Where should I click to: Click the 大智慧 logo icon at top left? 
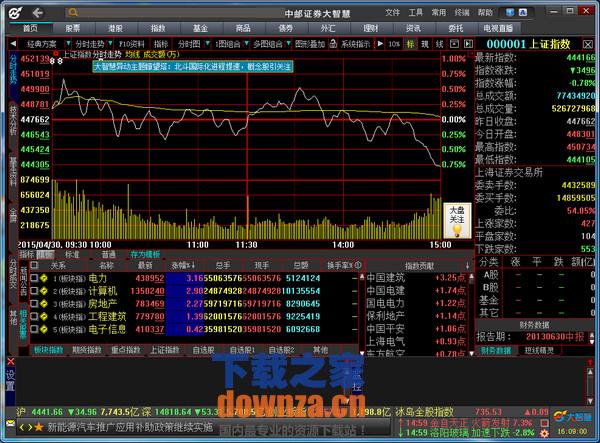click(x=15, y=13)
